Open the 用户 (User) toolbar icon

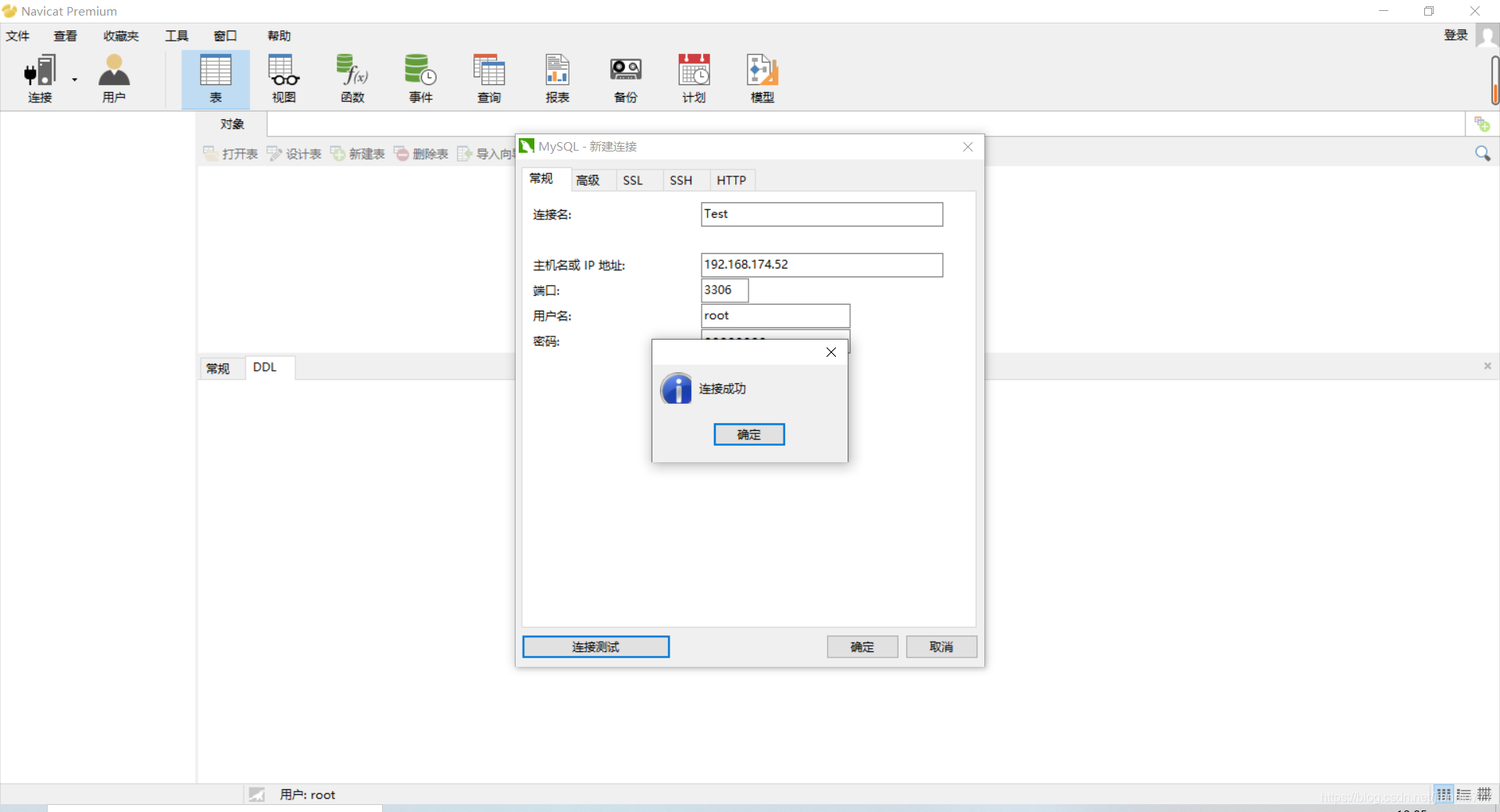coord(114,79)
